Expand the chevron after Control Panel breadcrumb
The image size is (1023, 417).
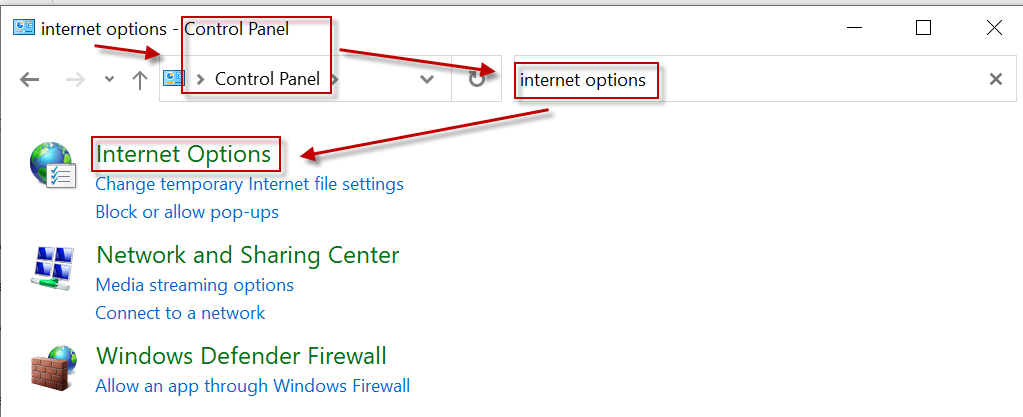pyautogui.click(x=335, y=80)
